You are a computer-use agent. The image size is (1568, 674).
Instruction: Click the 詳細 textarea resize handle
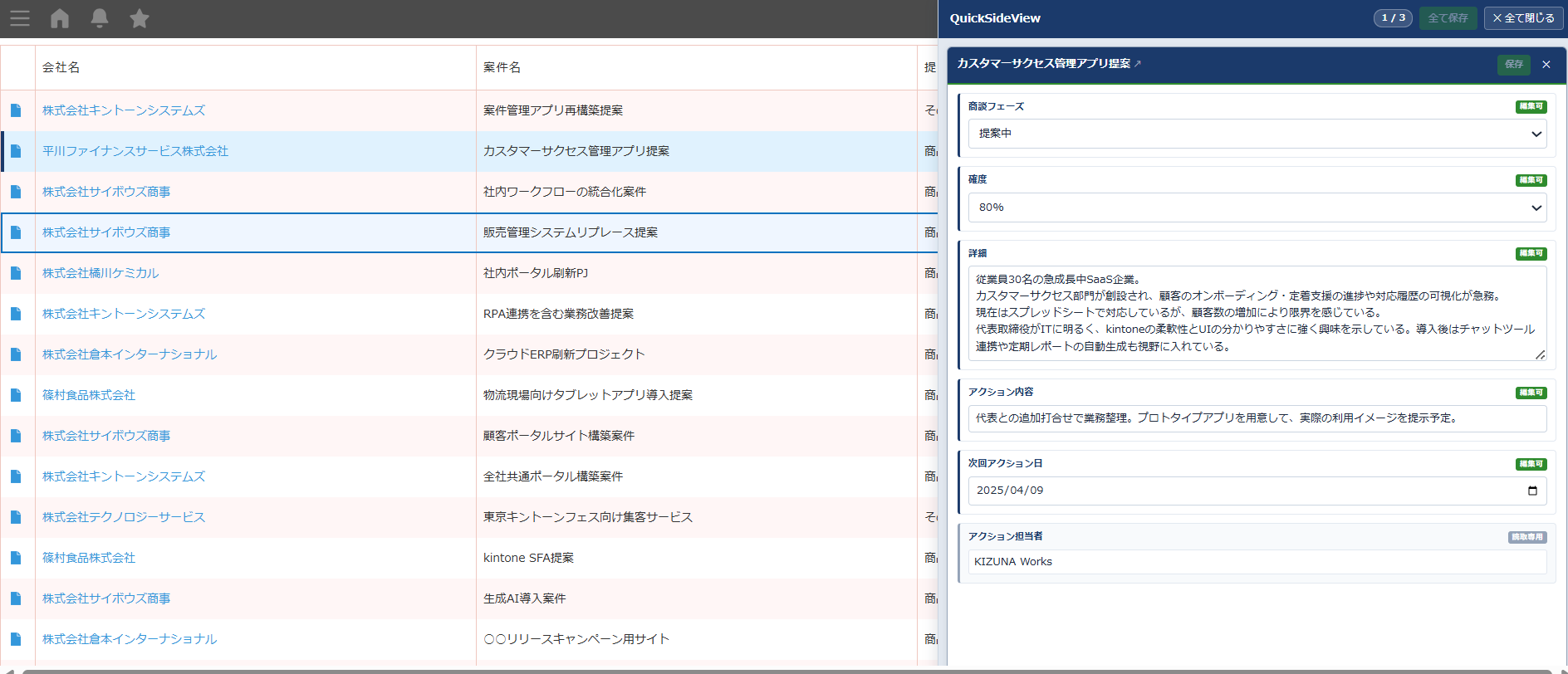click(1540, 354)
